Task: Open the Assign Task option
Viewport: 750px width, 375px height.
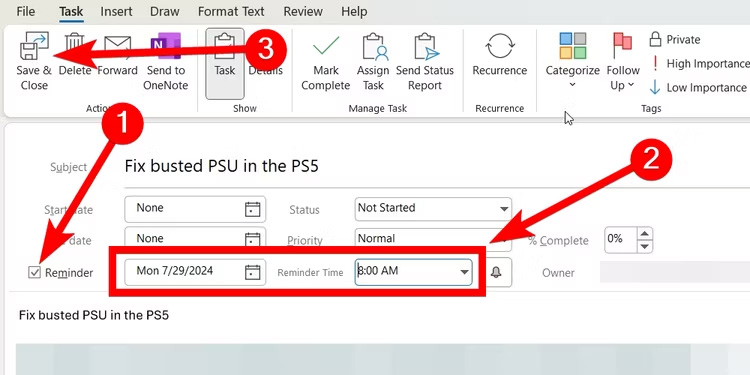Action: coord(373,61)
